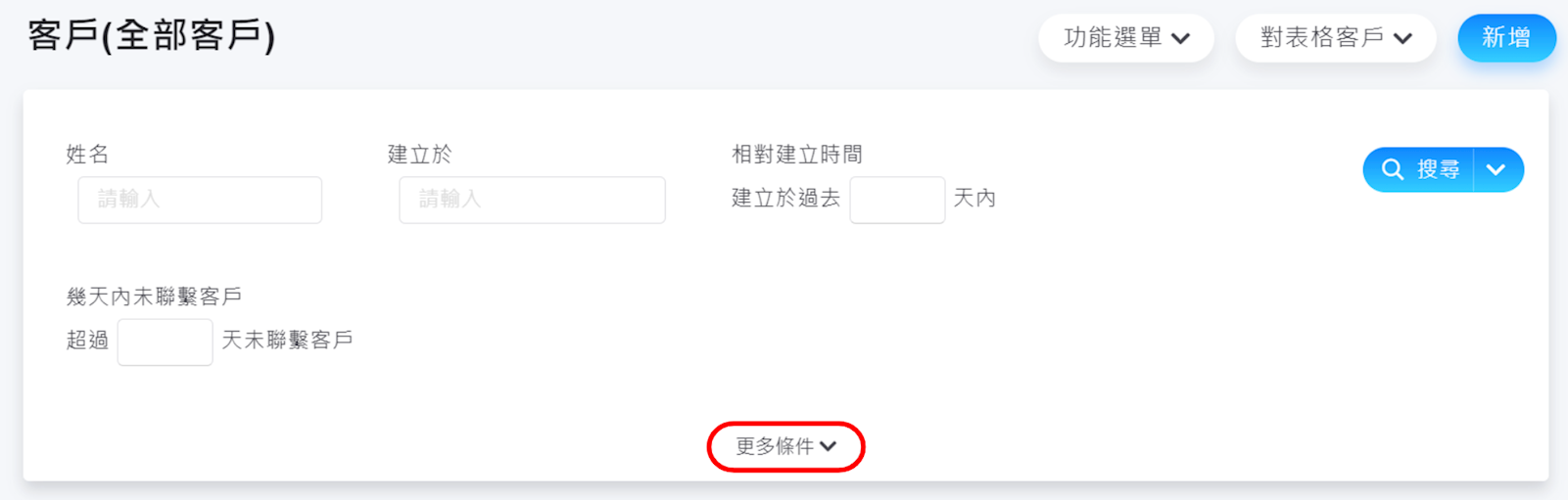Click the magnifier icon in the search button

1393,170
